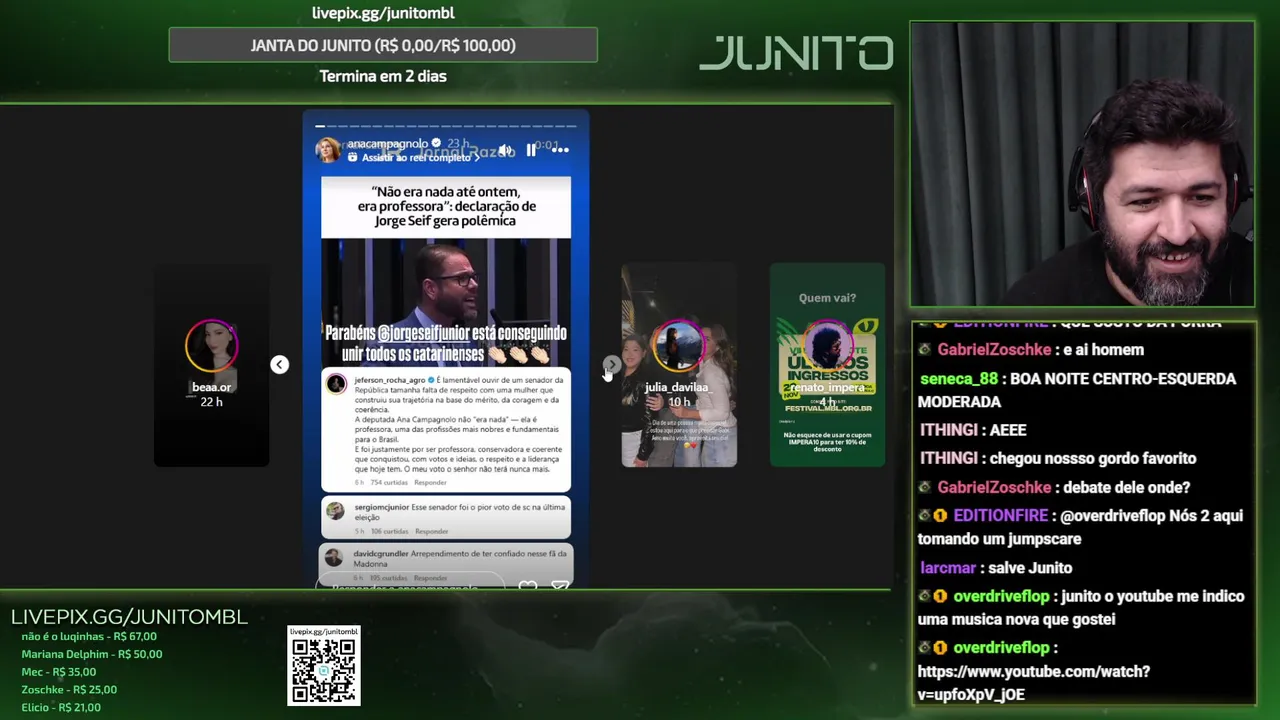Screen dimensions: 1280x720
Task: Click '106 curtidas' on sergiomcjunior comment
Action: (x=390, y=531)
